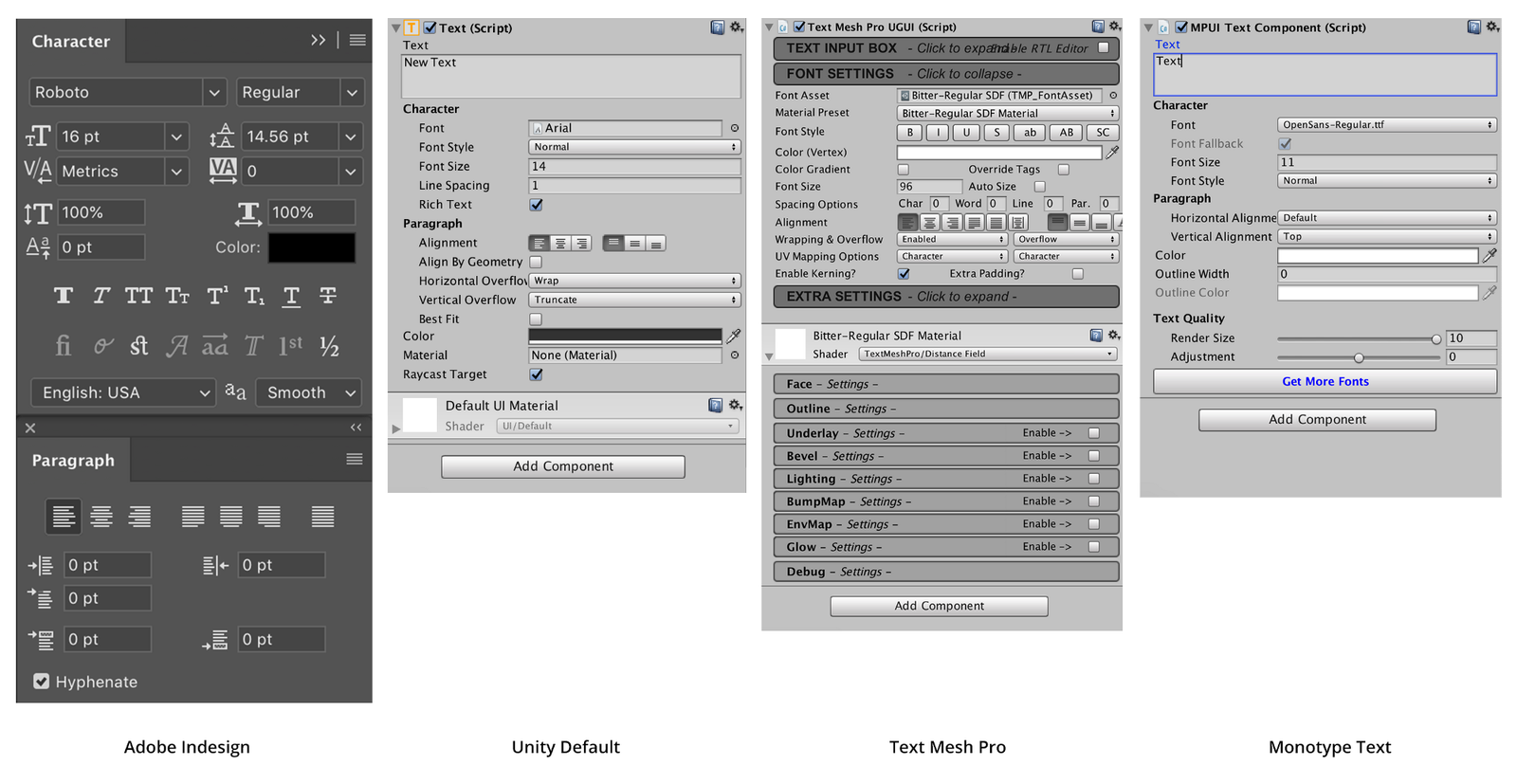Select the Superscript style icon
Viewport: 1517px width, 784px height.
coord(217,296)
